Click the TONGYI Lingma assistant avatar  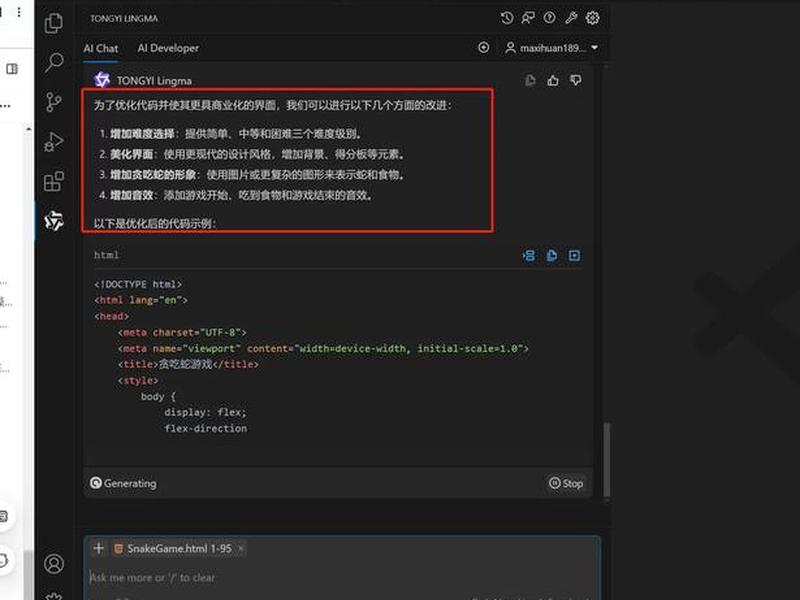[x=102, y=80]
